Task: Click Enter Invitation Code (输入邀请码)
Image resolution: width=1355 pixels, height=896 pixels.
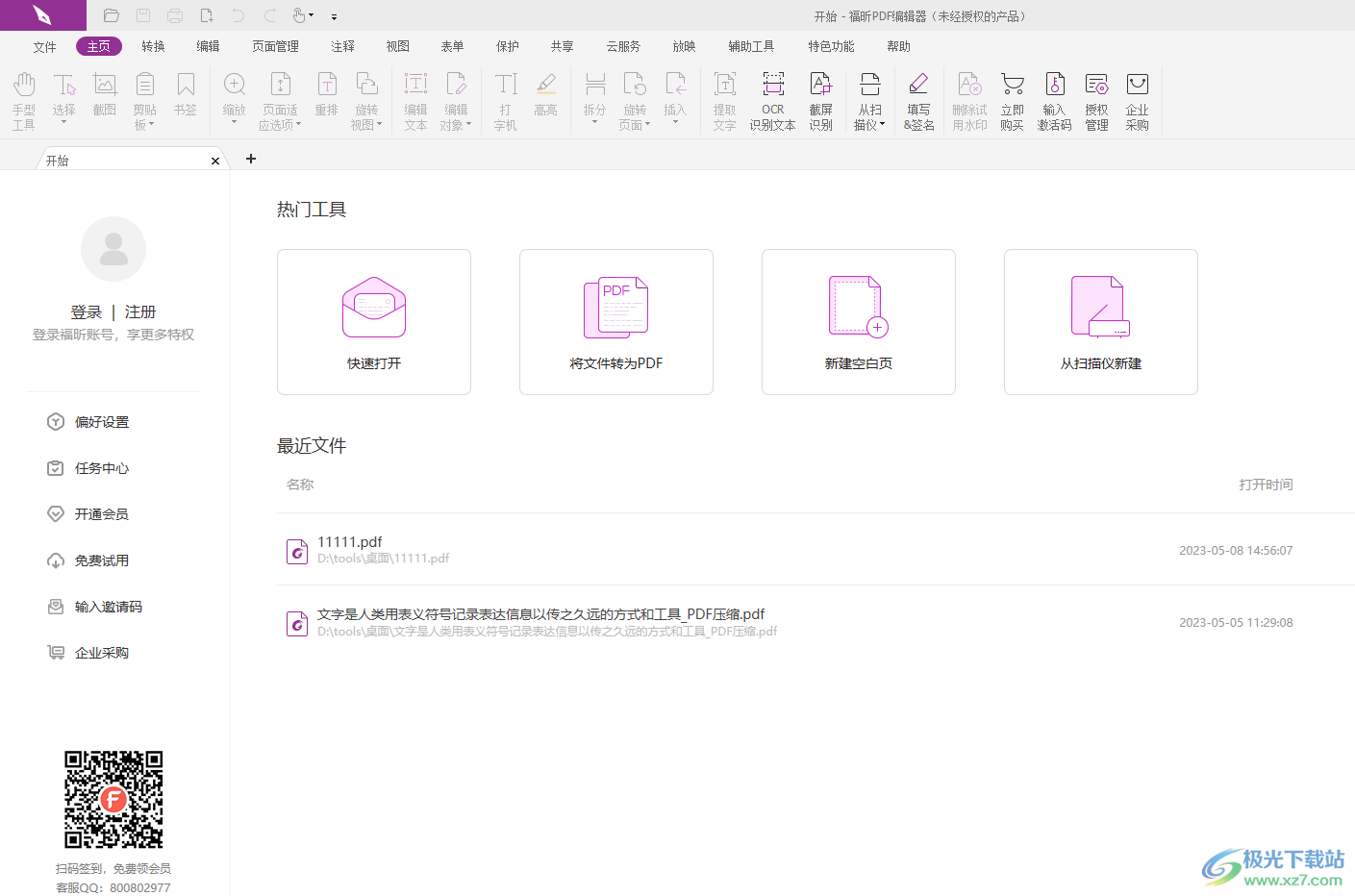Action: (x=95, y=607)
